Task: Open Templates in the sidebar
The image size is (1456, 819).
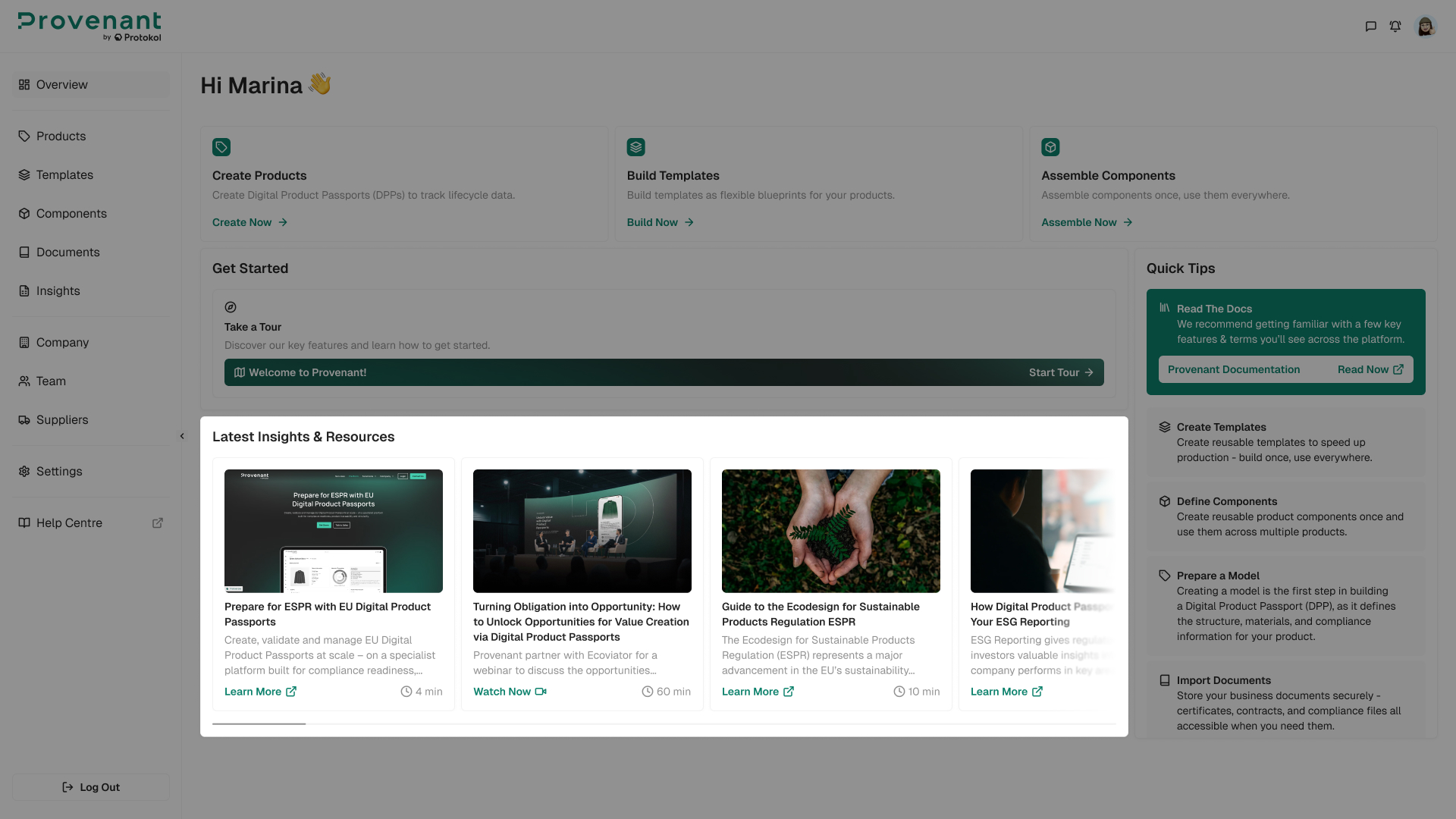Action: pos(91,175)
